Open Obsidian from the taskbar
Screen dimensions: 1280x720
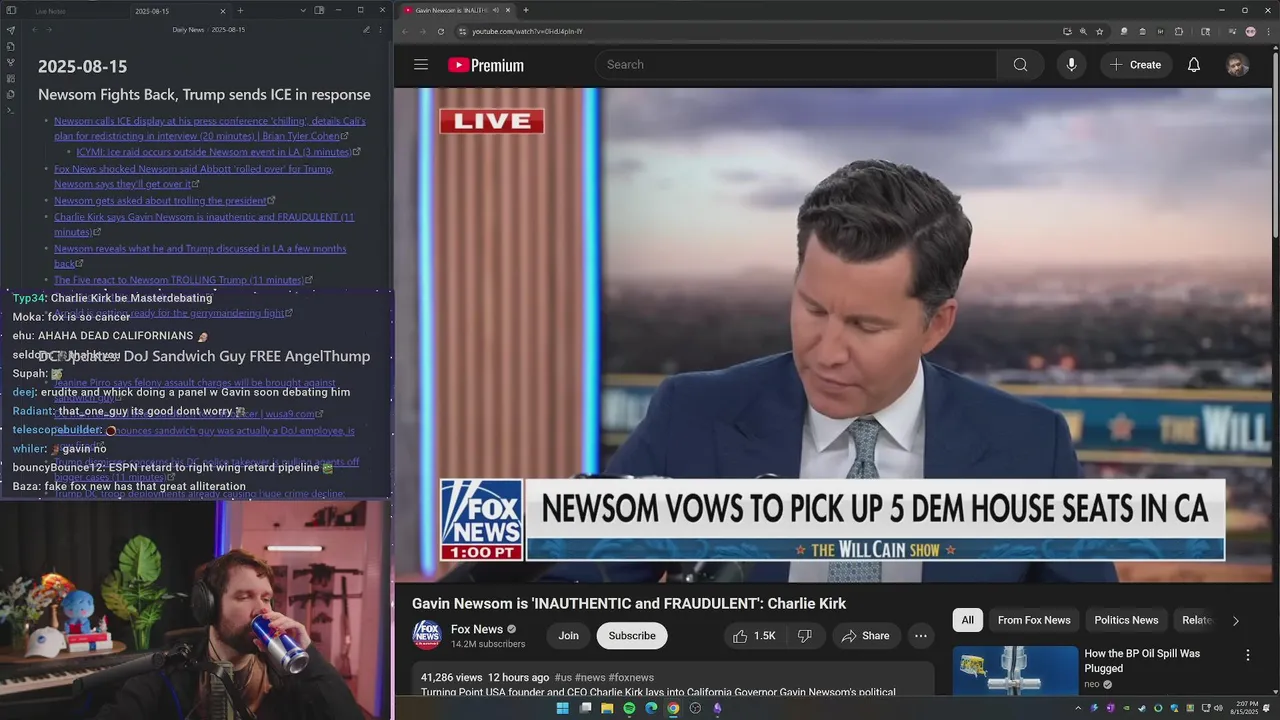[x=717, y=708]
